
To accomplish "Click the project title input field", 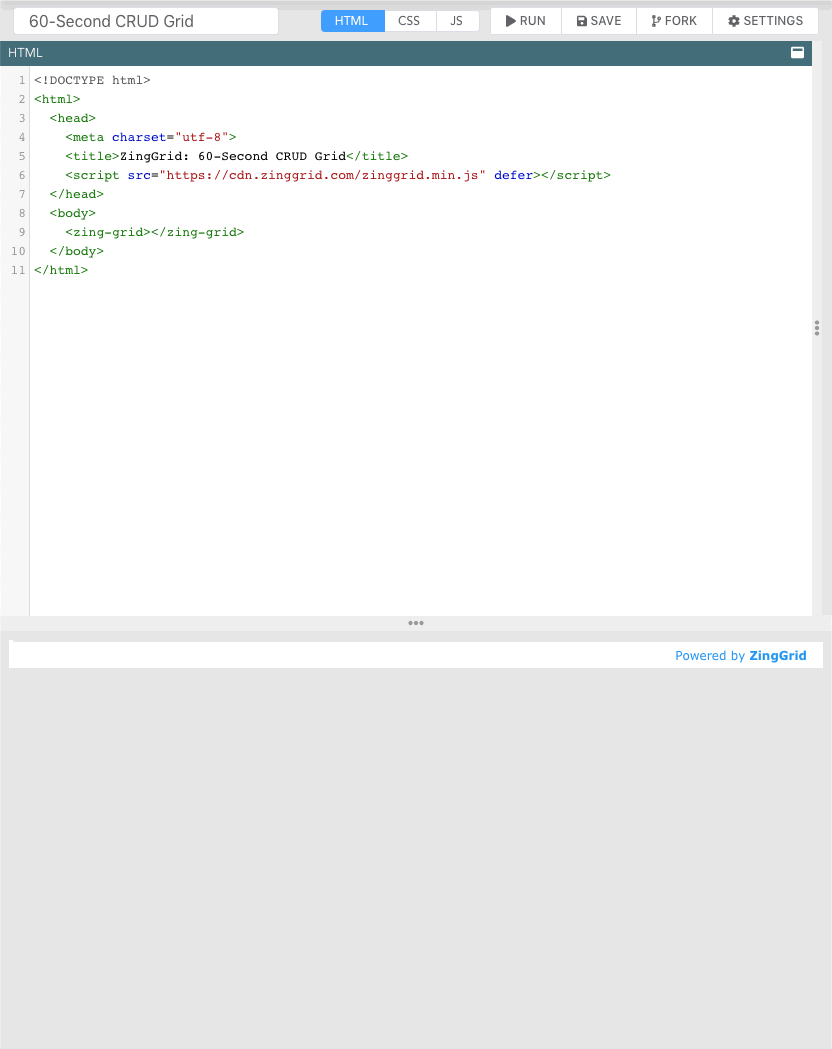I will [x=145, y=20].
